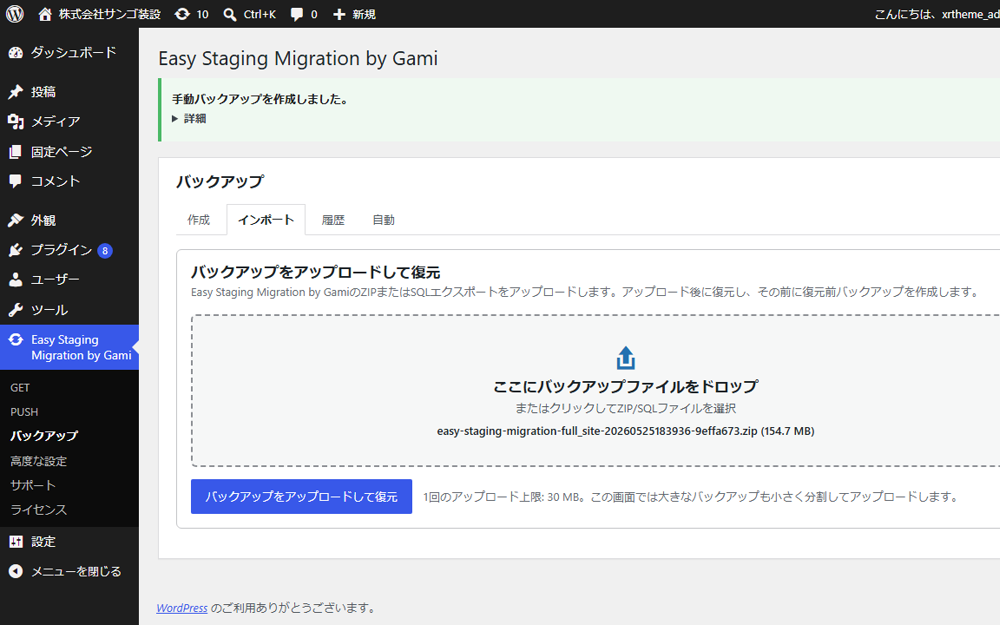
Task: Select the インポート tab
Action: coord(266,220)
